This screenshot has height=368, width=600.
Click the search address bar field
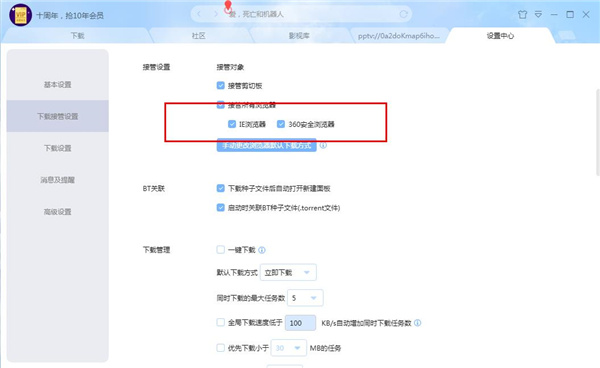click(301, 14)
